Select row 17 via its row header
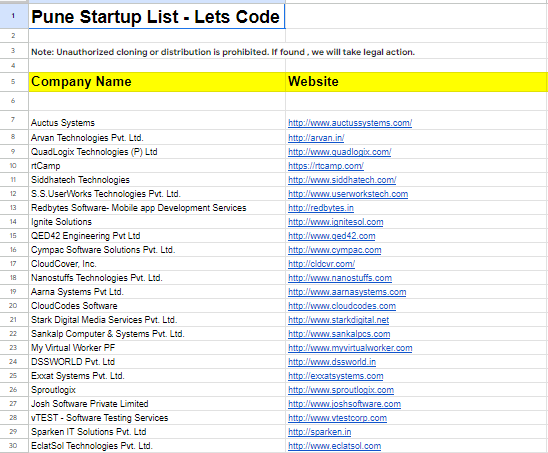The width and height of the screenshot is (548, 453). (x=14, y=264)
